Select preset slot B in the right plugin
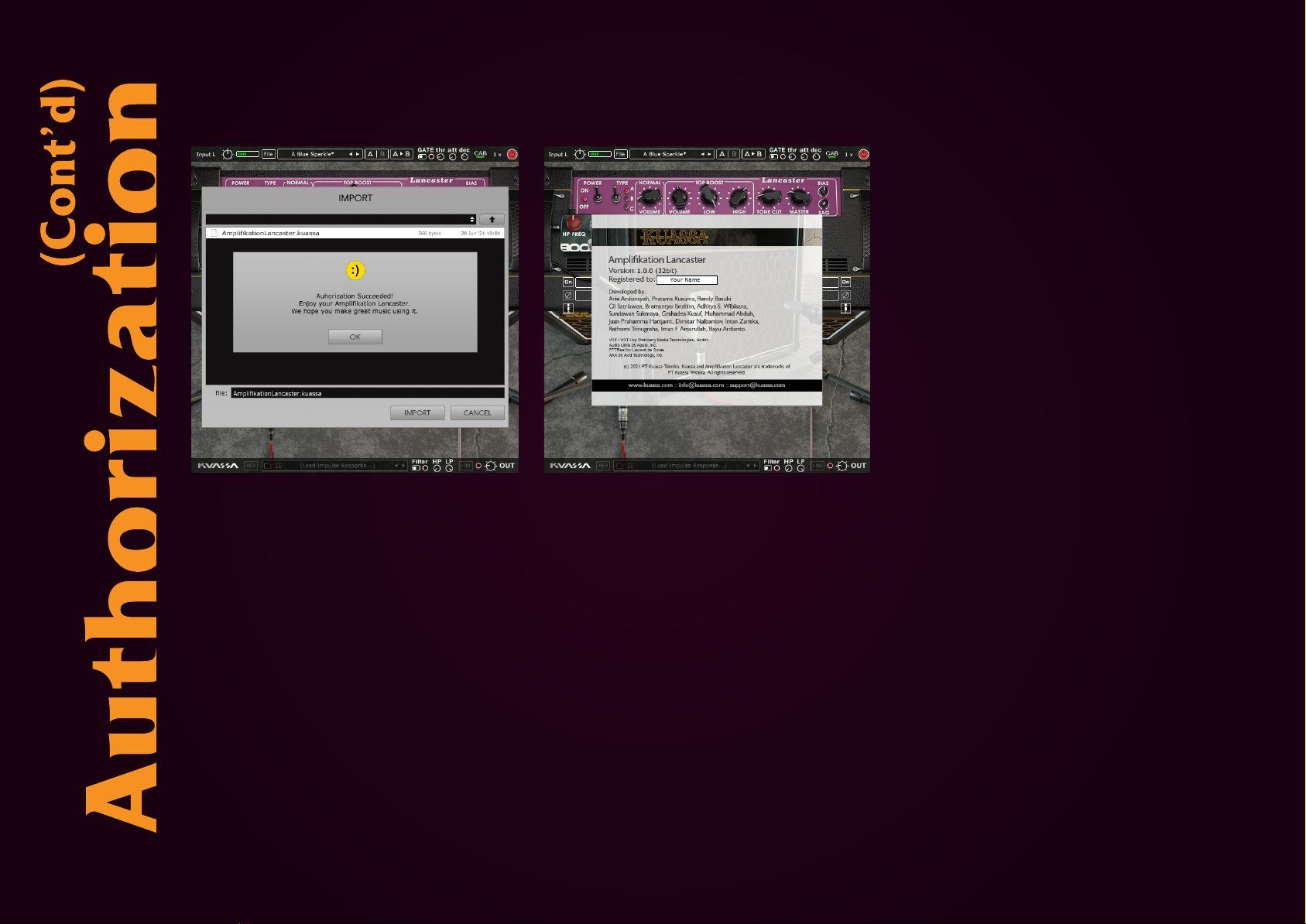The width and height of the screenshot is (1306, 924). pyautogui.click(x=734, y=154)
